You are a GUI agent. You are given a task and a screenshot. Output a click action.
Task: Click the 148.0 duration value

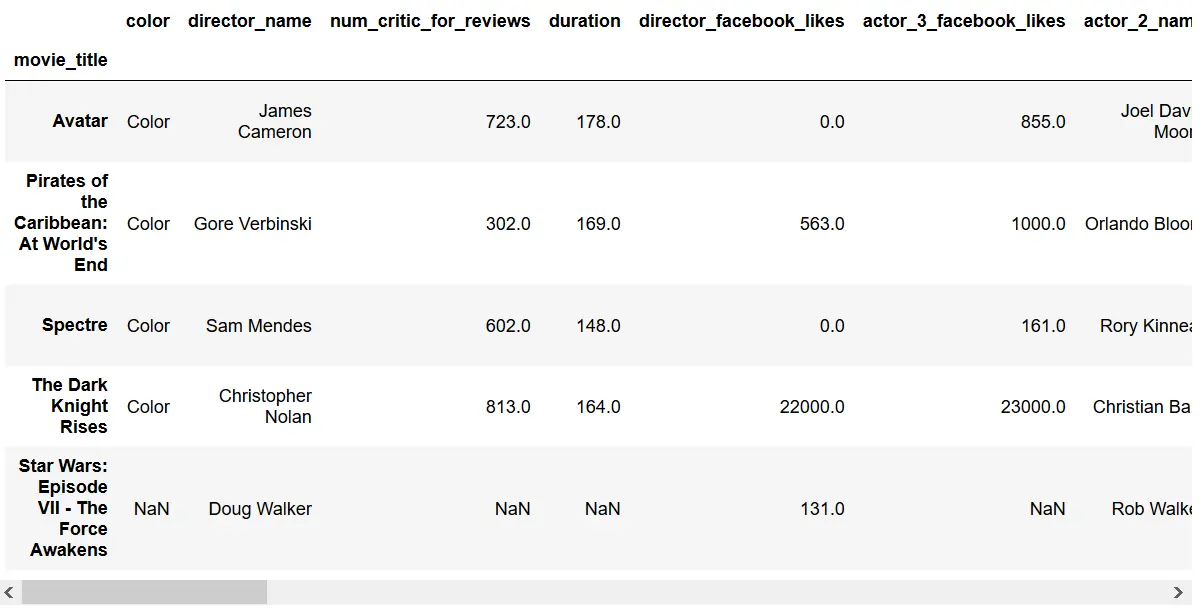(598, 326)
